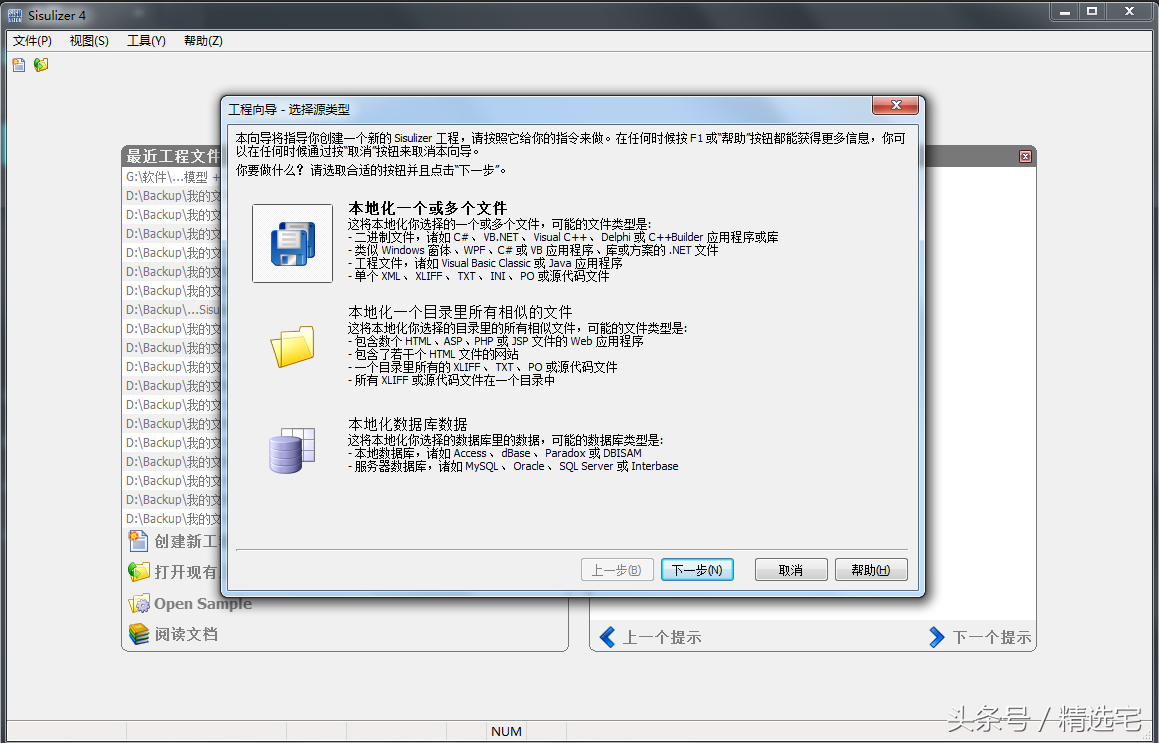Choose 本地化一个目录里所有相似的文件 heading
Image resolution: width=1159 pixels, height=743 pixels.
tap(460, 312)
